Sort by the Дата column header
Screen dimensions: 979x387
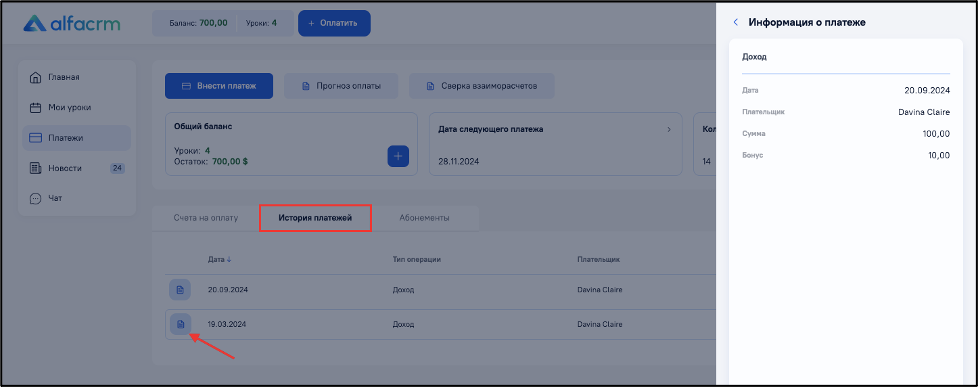tap(219, 259)
